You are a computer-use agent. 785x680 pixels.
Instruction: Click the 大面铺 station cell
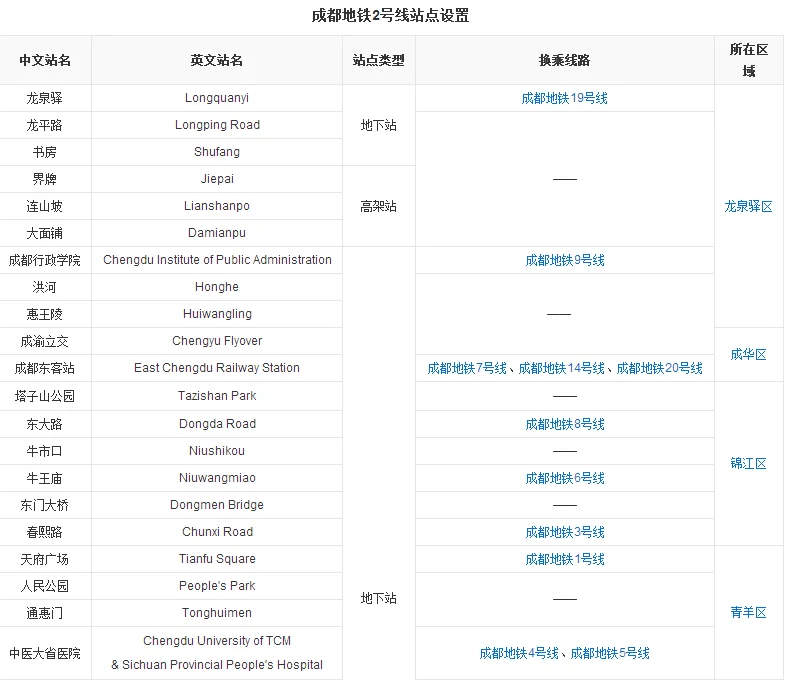45,233
